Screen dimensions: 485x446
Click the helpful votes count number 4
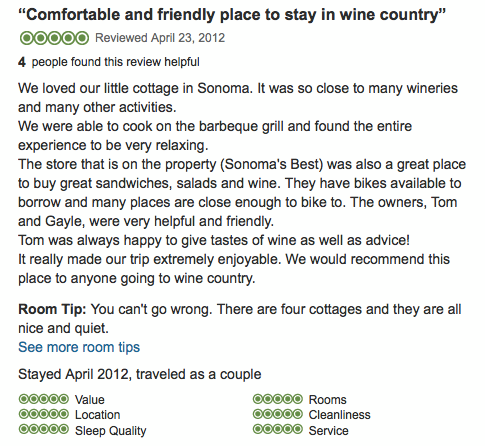point(22,62)
